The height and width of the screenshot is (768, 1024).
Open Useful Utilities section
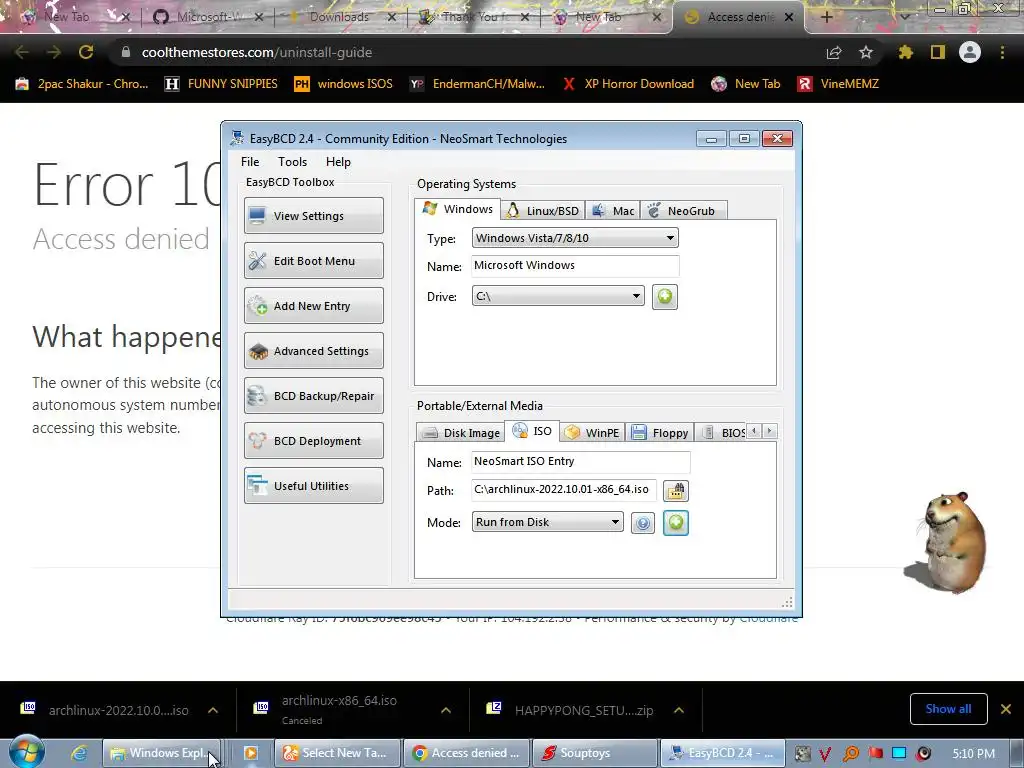(x=313, y=486)
